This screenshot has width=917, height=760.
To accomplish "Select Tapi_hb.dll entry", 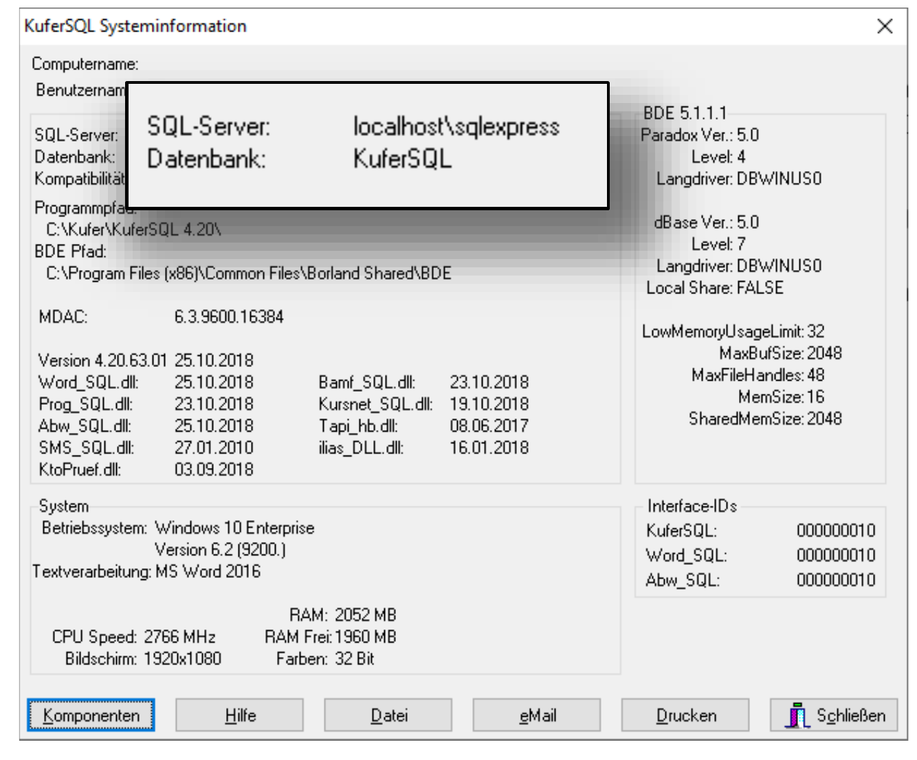I will (x=358, y=426).
